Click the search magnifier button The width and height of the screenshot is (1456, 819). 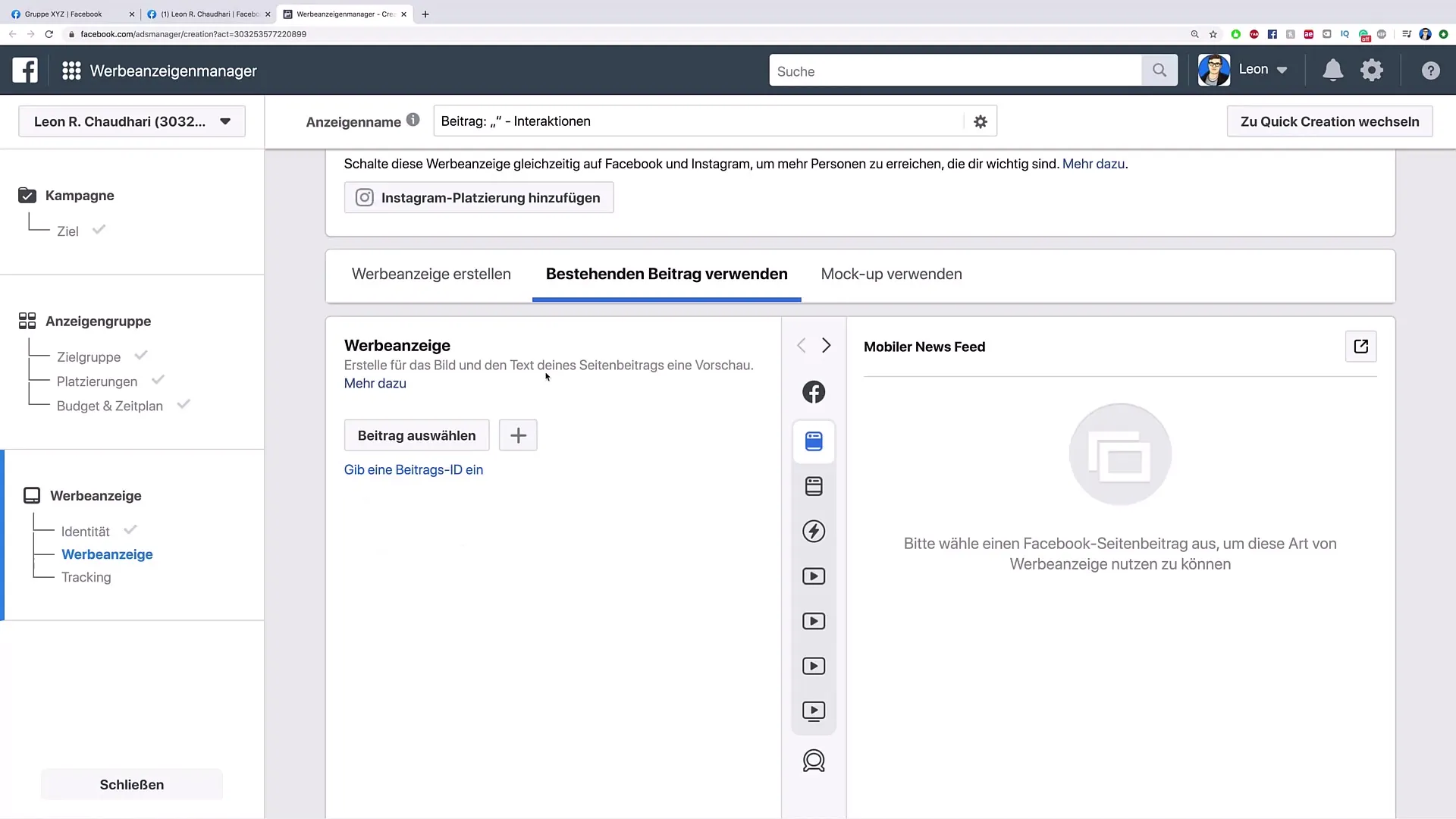1159,71
